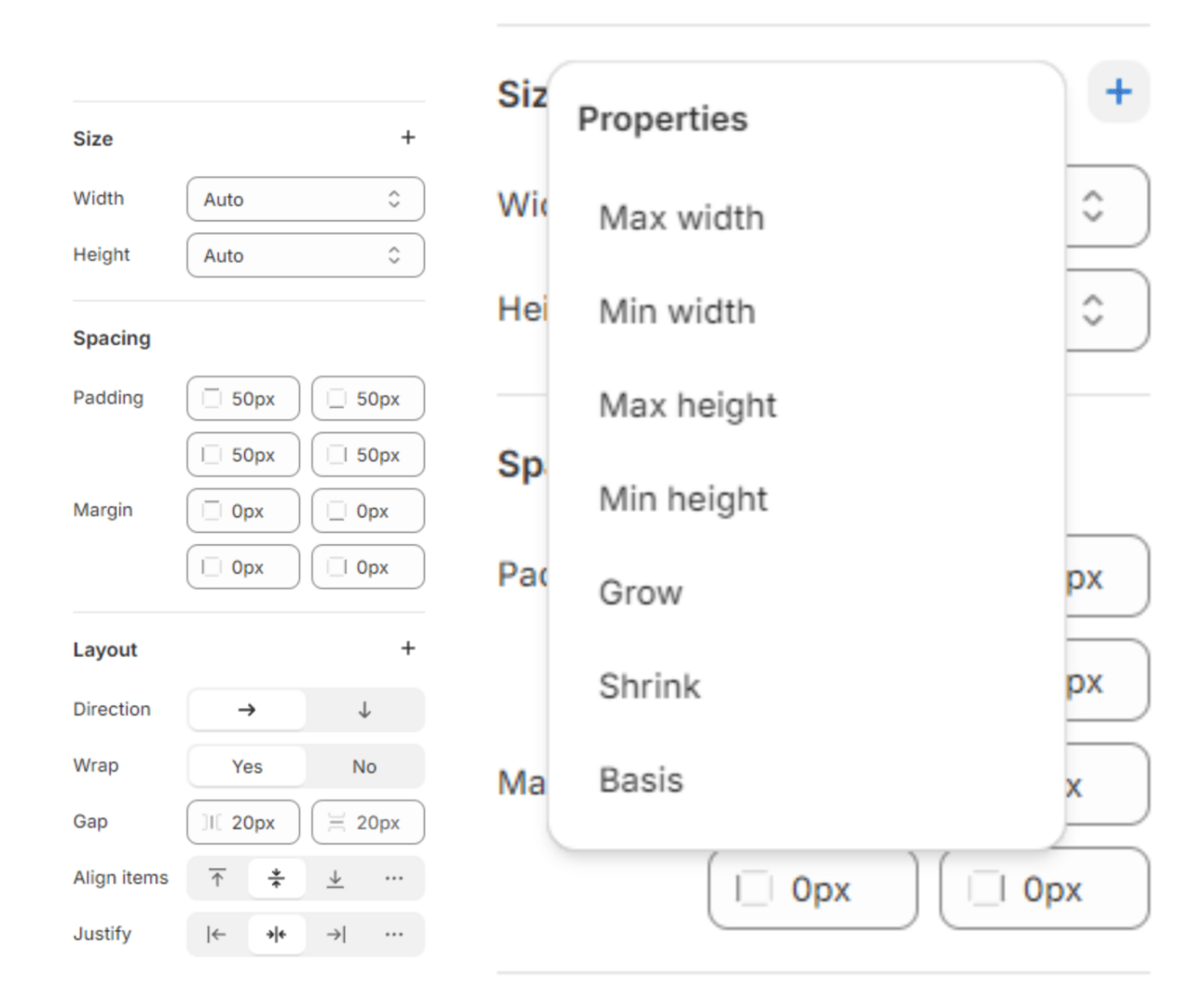Screen dimensions: 1204x997
Task: Click the Align items label
Action: (x=121, y=878)
